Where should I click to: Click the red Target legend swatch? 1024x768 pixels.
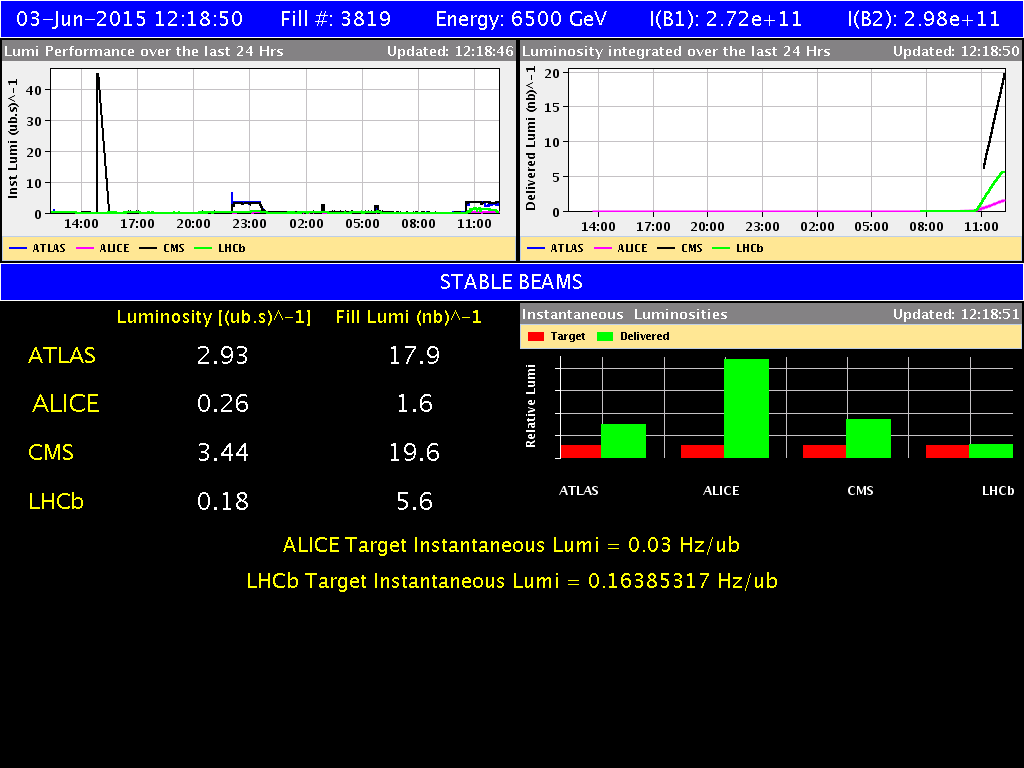click(536, 336)
